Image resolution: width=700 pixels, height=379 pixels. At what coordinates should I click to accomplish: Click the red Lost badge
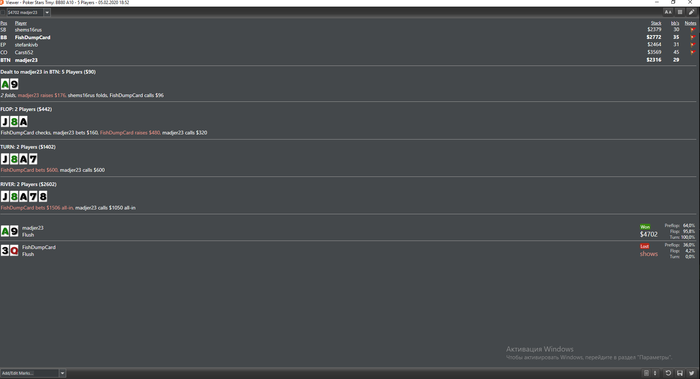tap(644, 246)
